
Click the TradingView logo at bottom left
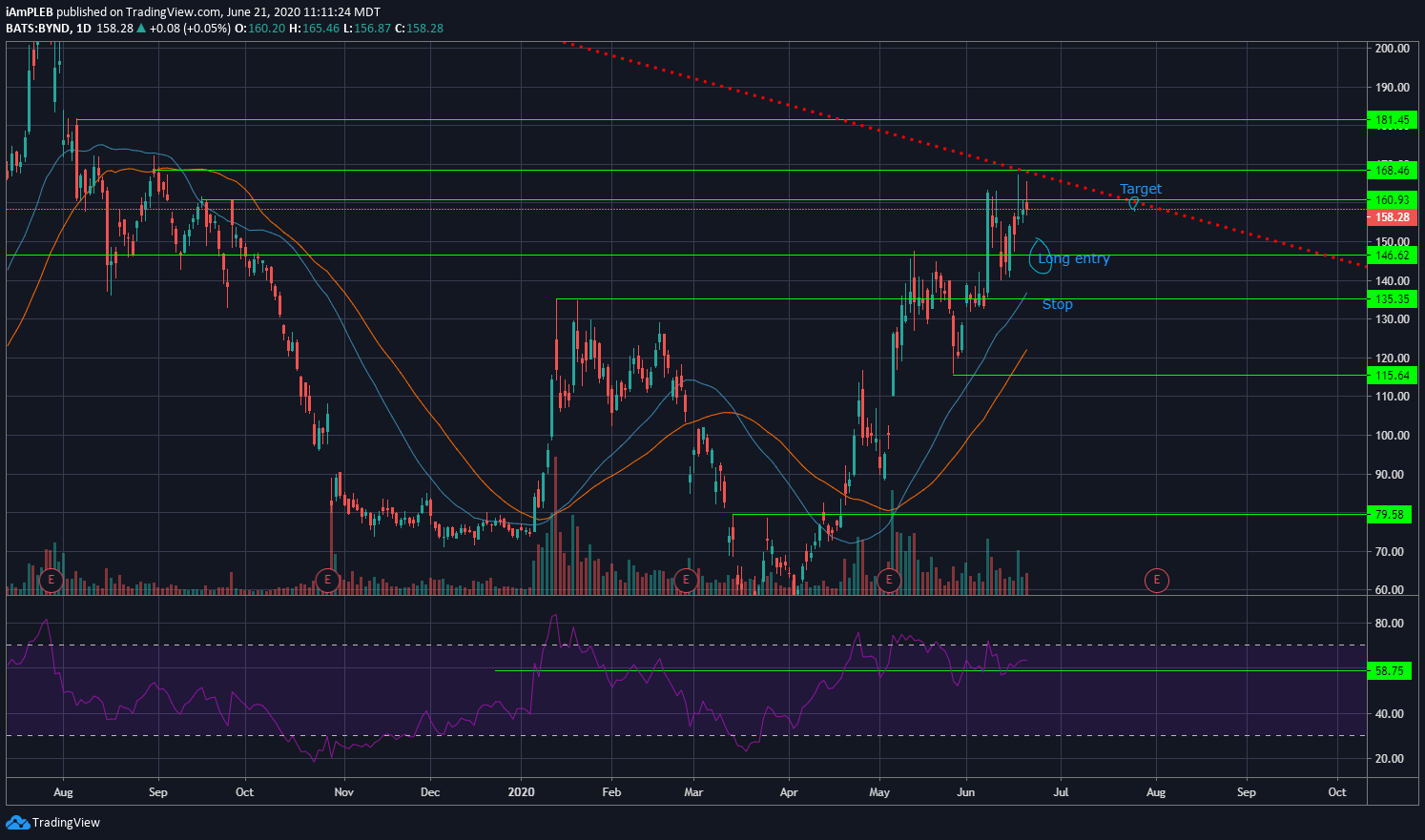53,823
